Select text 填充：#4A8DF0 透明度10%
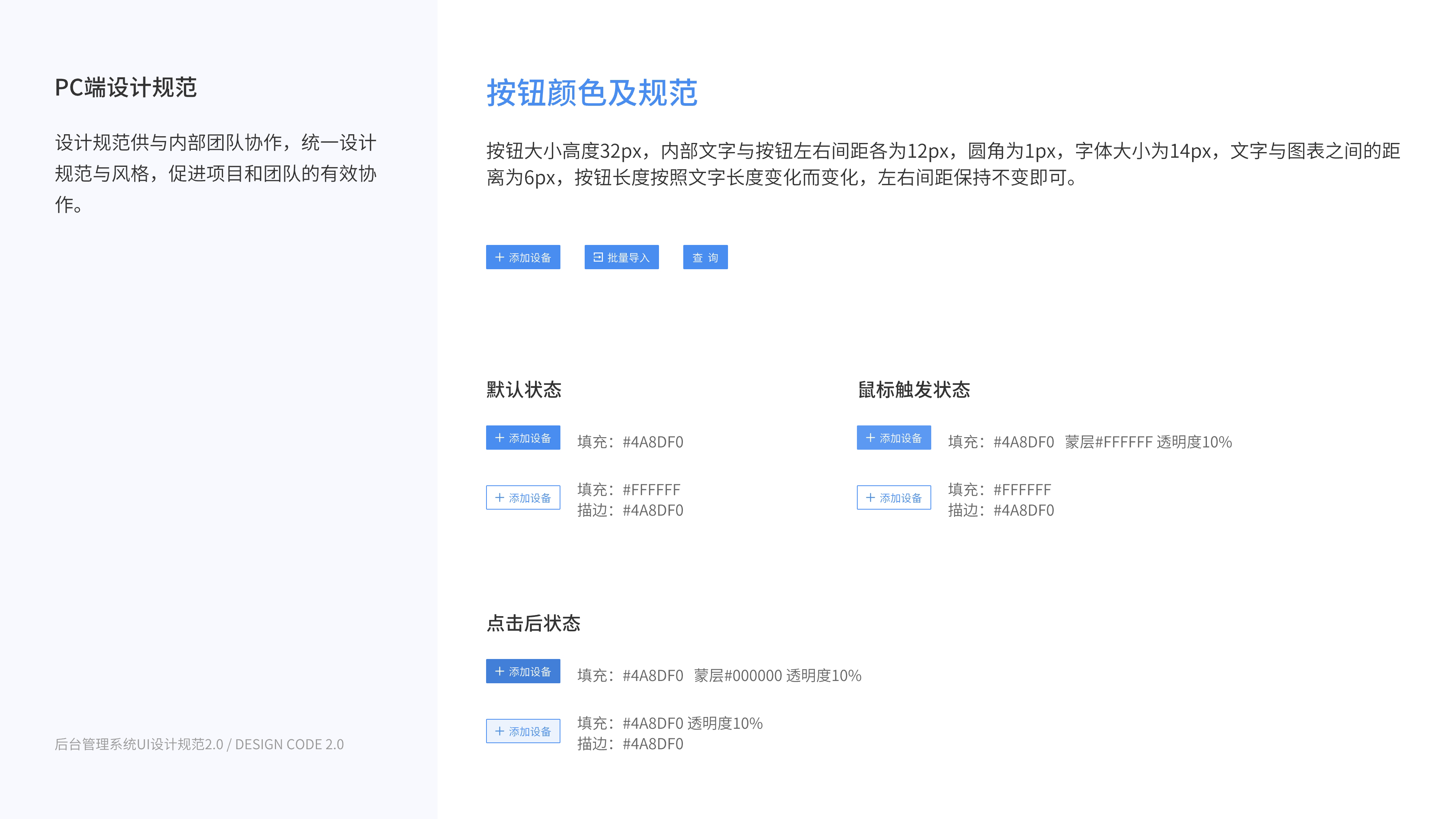The width and height of the screenshot is (1456, 819). pyautogui.click(x=670, y=723)
